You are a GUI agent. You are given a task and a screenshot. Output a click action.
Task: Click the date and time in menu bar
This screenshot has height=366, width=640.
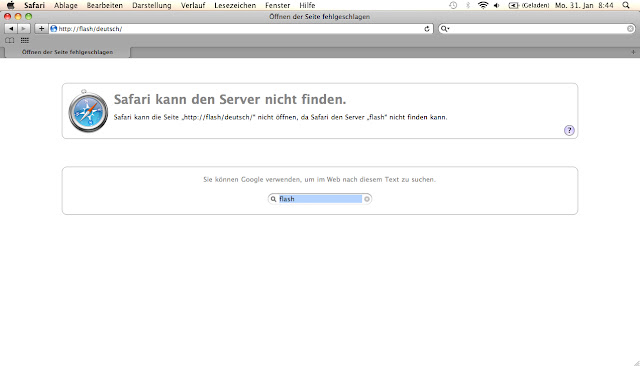coord(584,5)
